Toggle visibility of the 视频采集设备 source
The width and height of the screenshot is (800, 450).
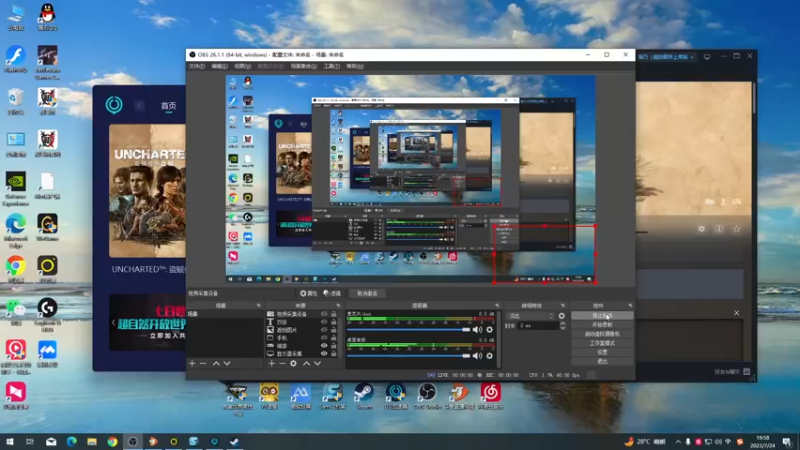[x=324, y=314]
